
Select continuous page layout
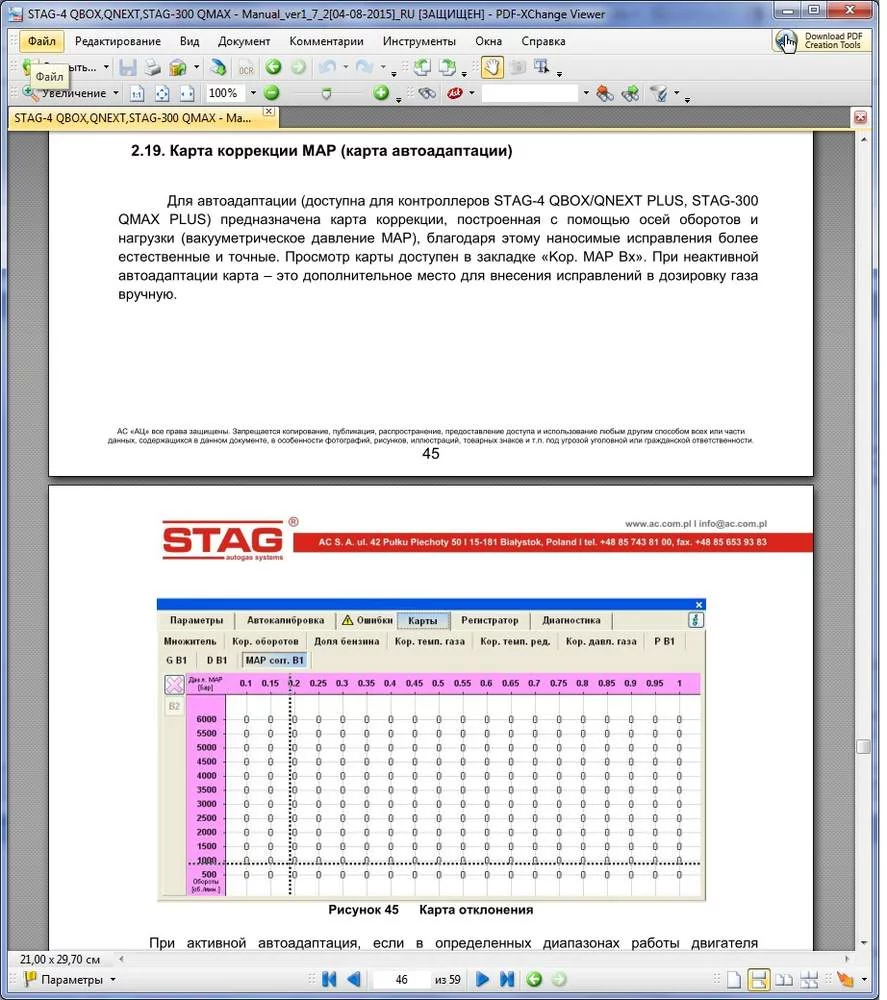[758, 980]
